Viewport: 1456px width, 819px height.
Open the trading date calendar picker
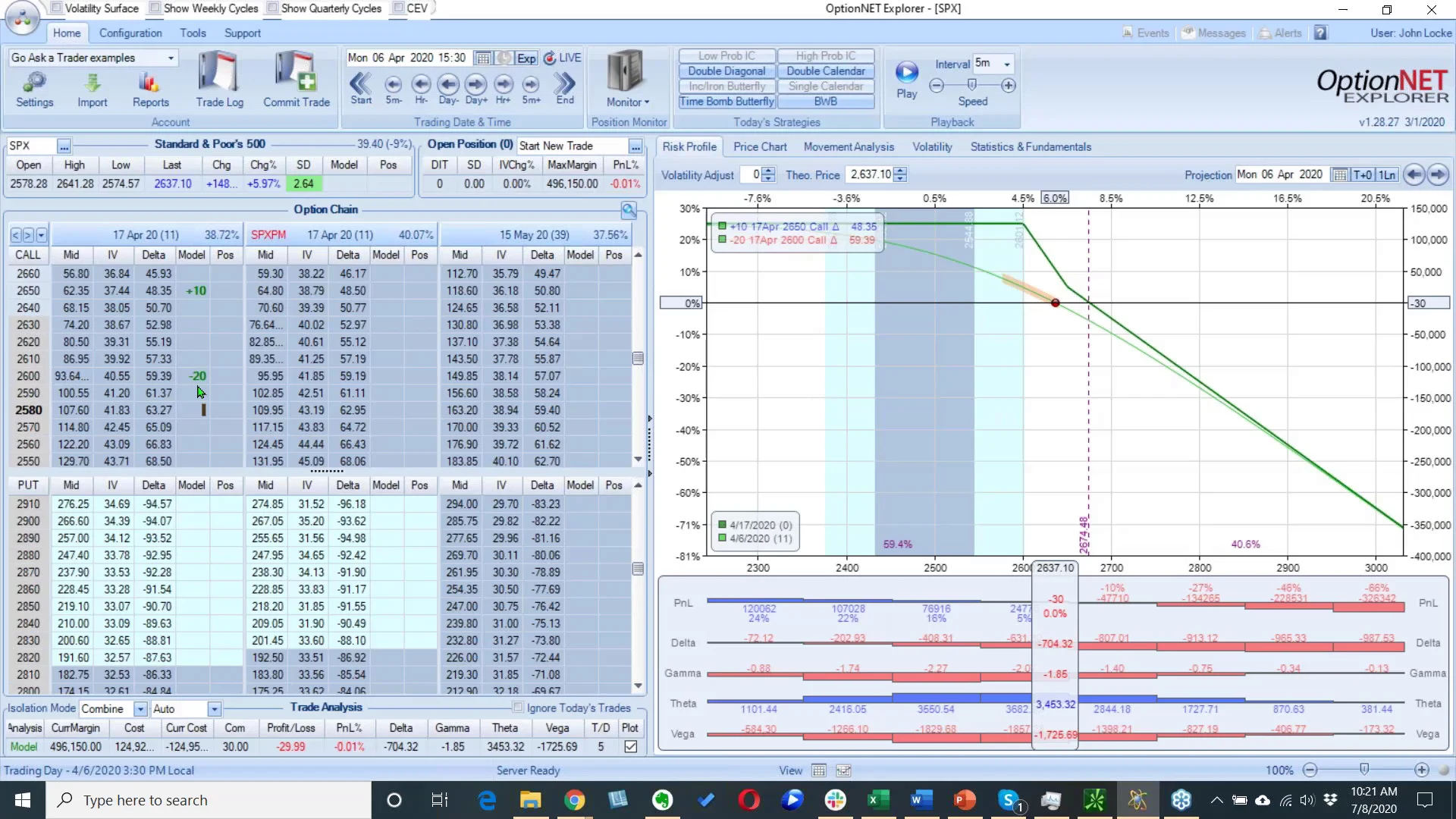482,58
